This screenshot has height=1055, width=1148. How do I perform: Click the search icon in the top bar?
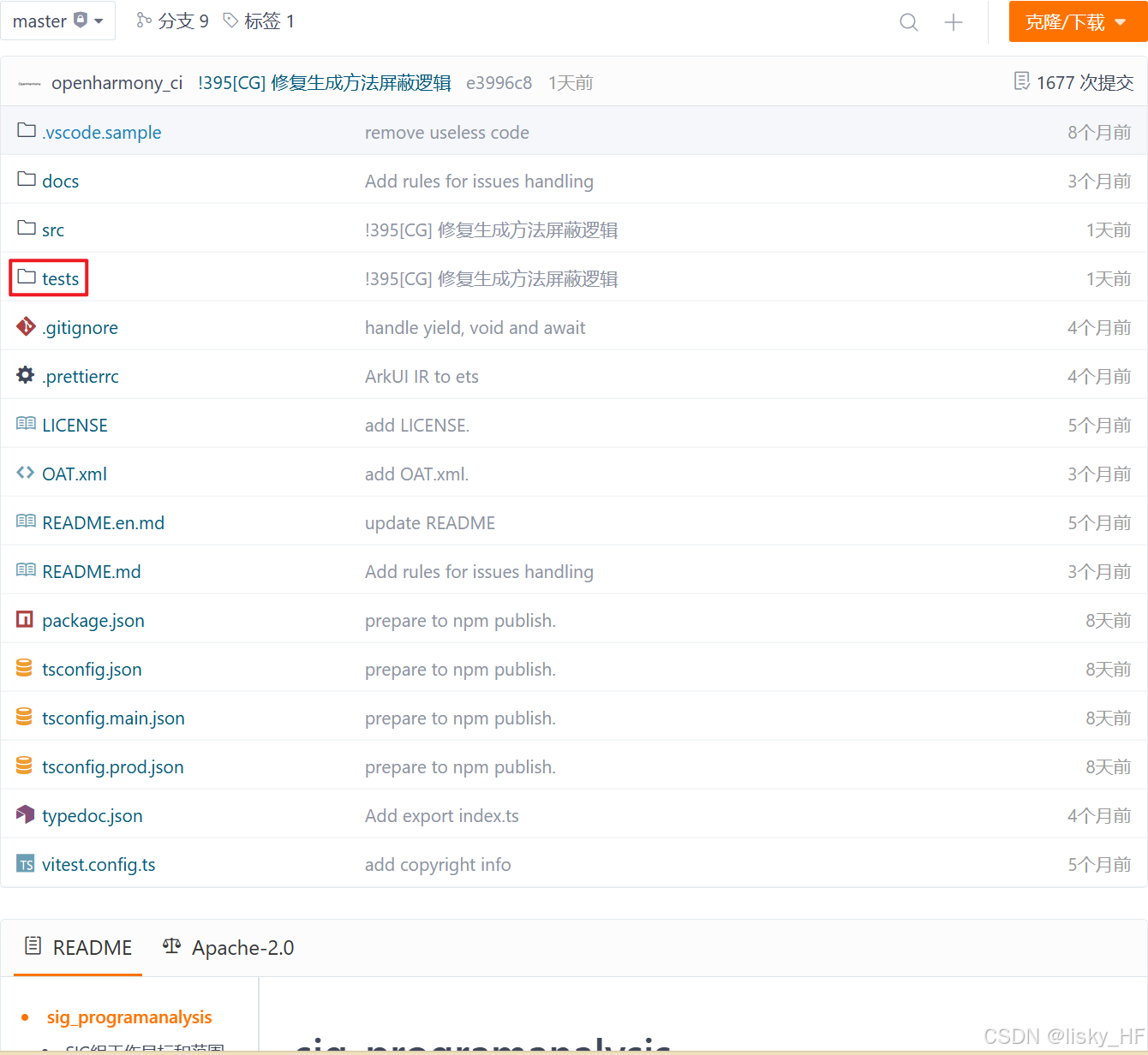pos(908,21)
